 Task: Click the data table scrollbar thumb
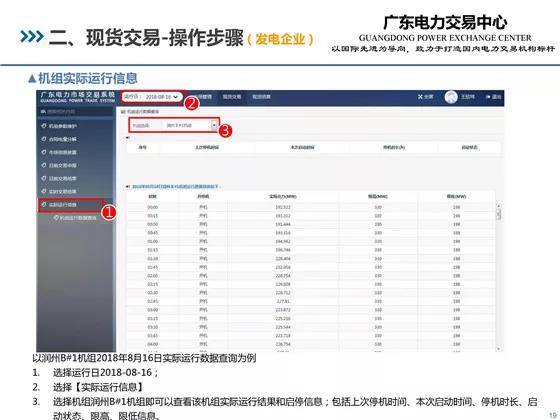click(x=499, y=214)
